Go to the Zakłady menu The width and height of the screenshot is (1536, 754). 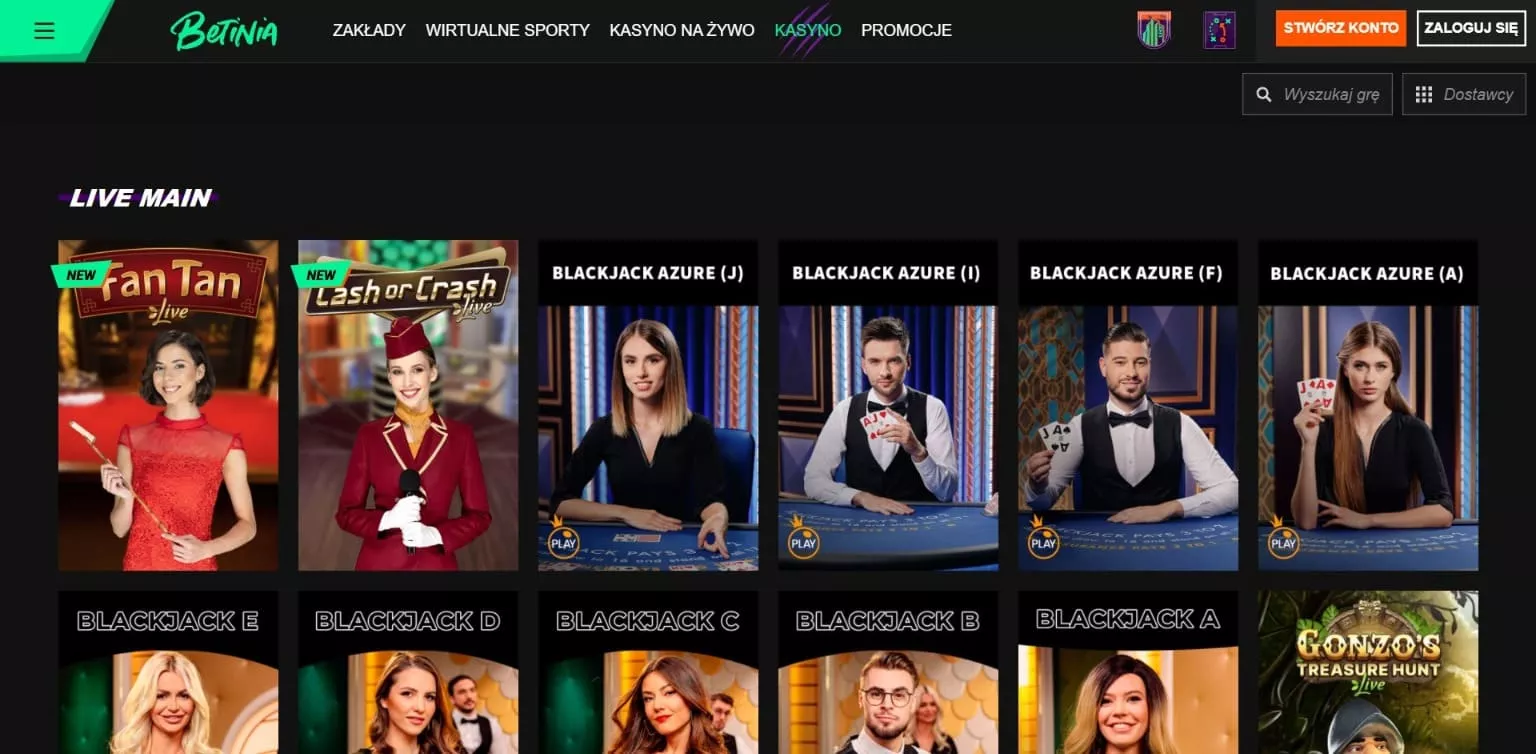pos(369,30)
